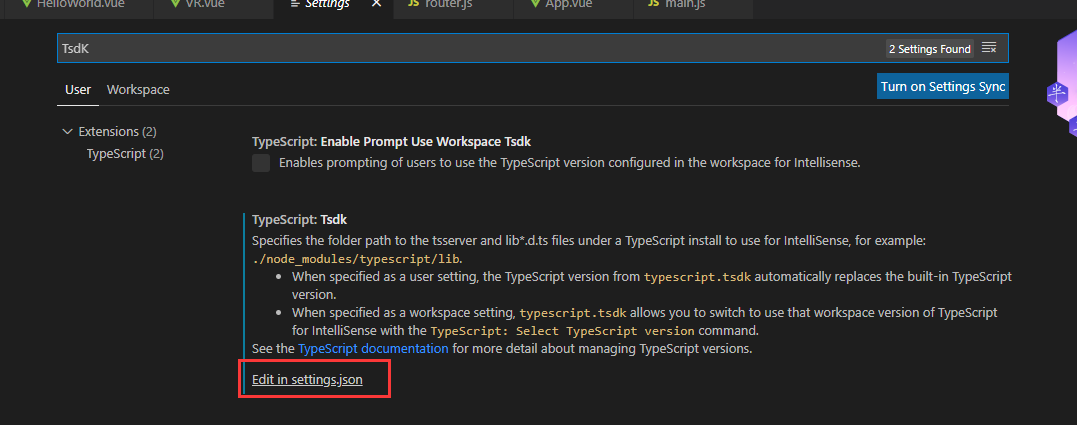Screen dimensions: 1077x425
Task: Select TypeScript (2) in settings tree
Action: click(125, 154)
